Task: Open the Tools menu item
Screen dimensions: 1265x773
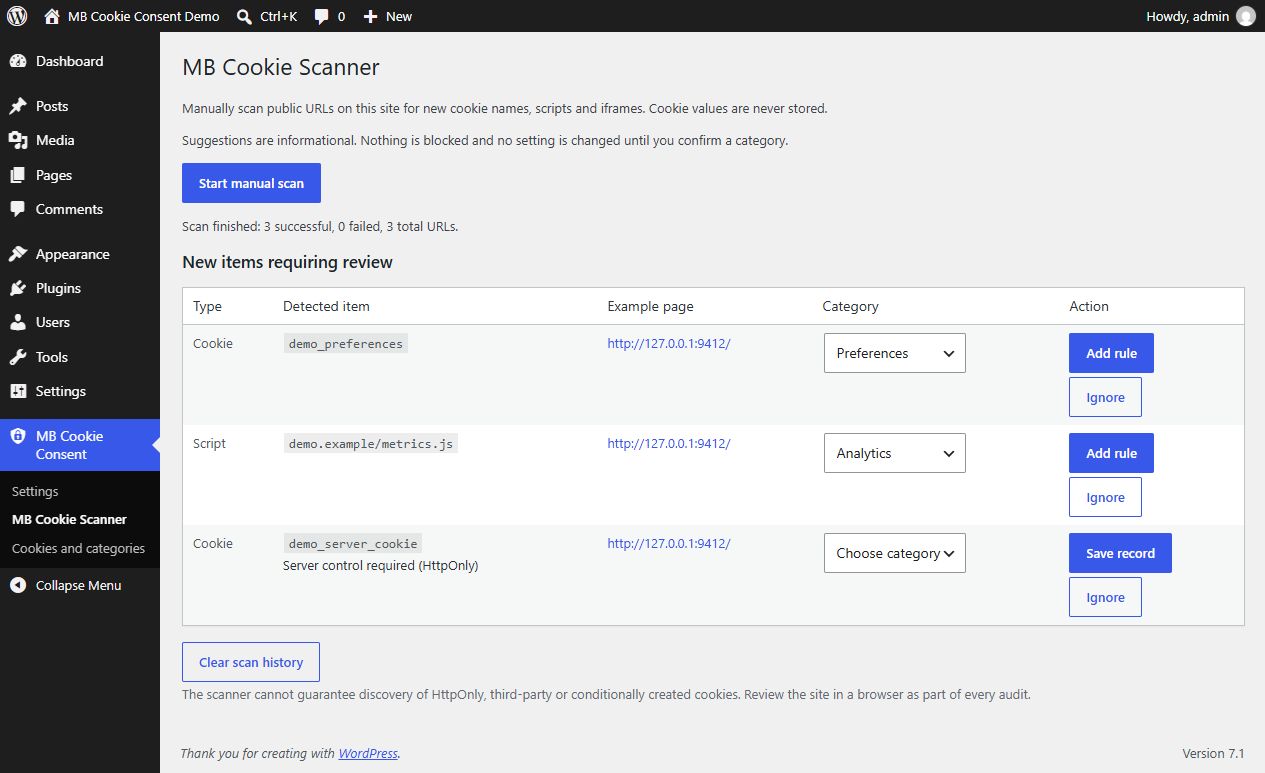Action: coord(80,357)
